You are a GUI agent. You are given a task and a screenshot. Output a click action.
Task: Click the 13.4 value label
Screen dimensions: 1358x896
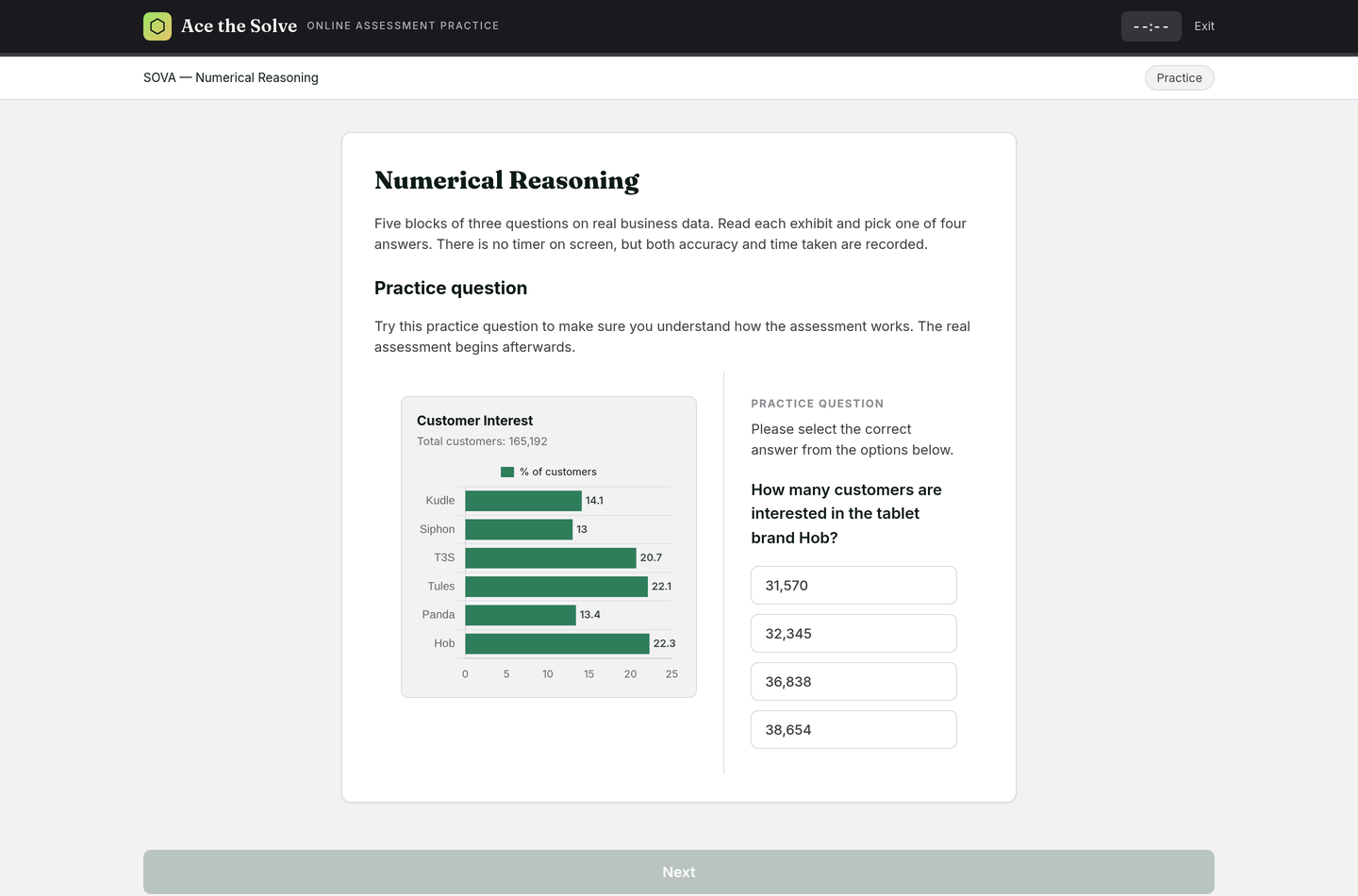coord(590,615)
